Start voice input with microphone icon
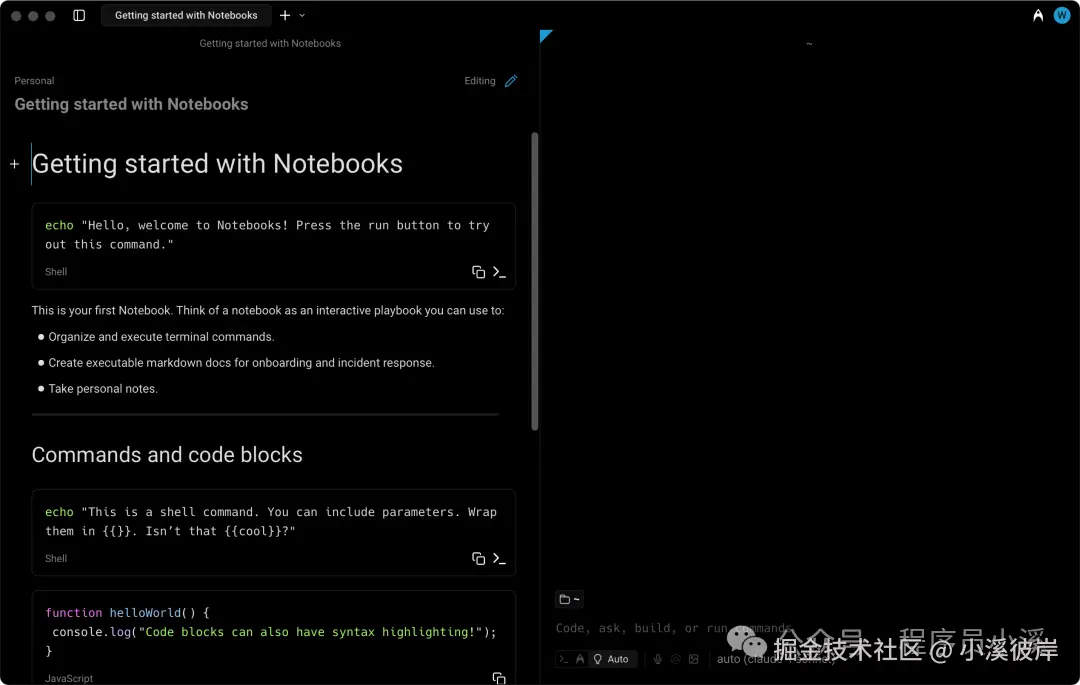The image size is (1080, 685). (658, 659)
